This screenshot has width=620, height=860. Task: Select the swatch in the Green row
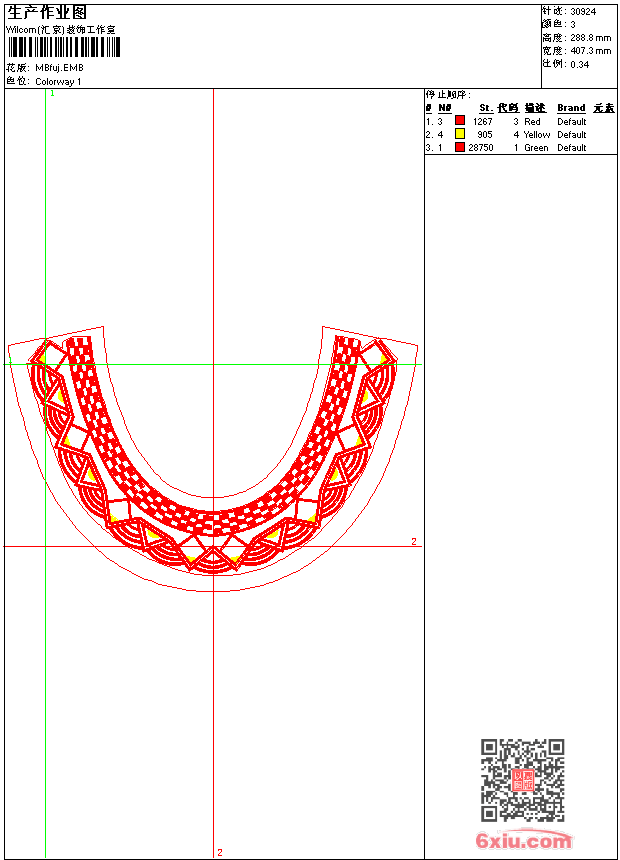(459, 147)
